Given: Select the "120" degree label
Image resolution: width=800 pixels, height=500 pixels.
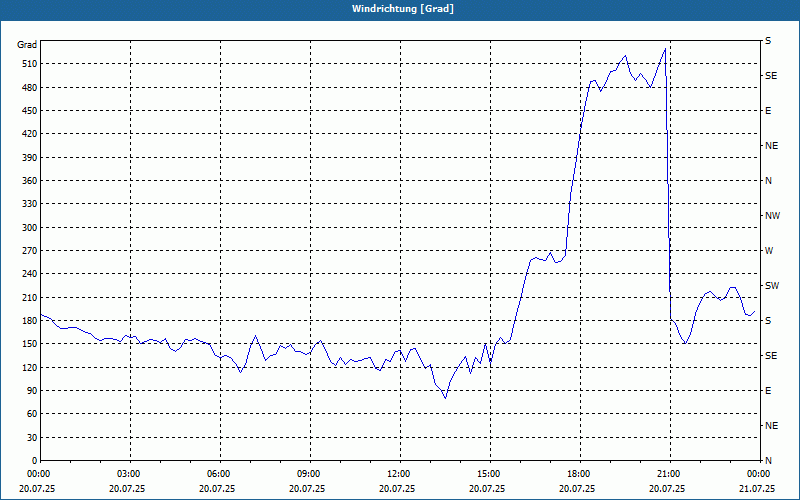Looking at the screenshot, I should 30,367.
